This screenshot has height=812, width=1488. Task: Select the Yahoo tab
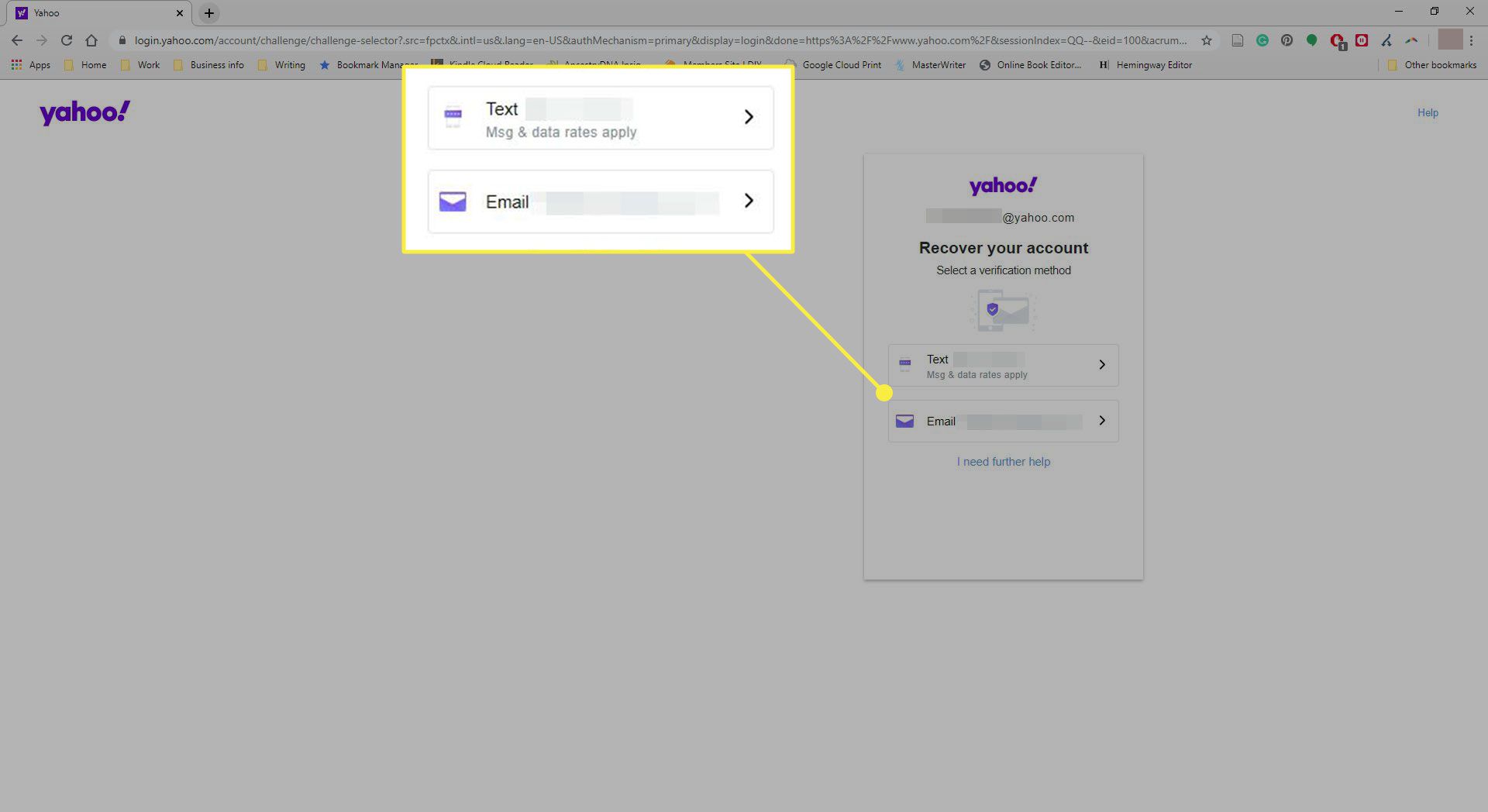click(101, 13)
